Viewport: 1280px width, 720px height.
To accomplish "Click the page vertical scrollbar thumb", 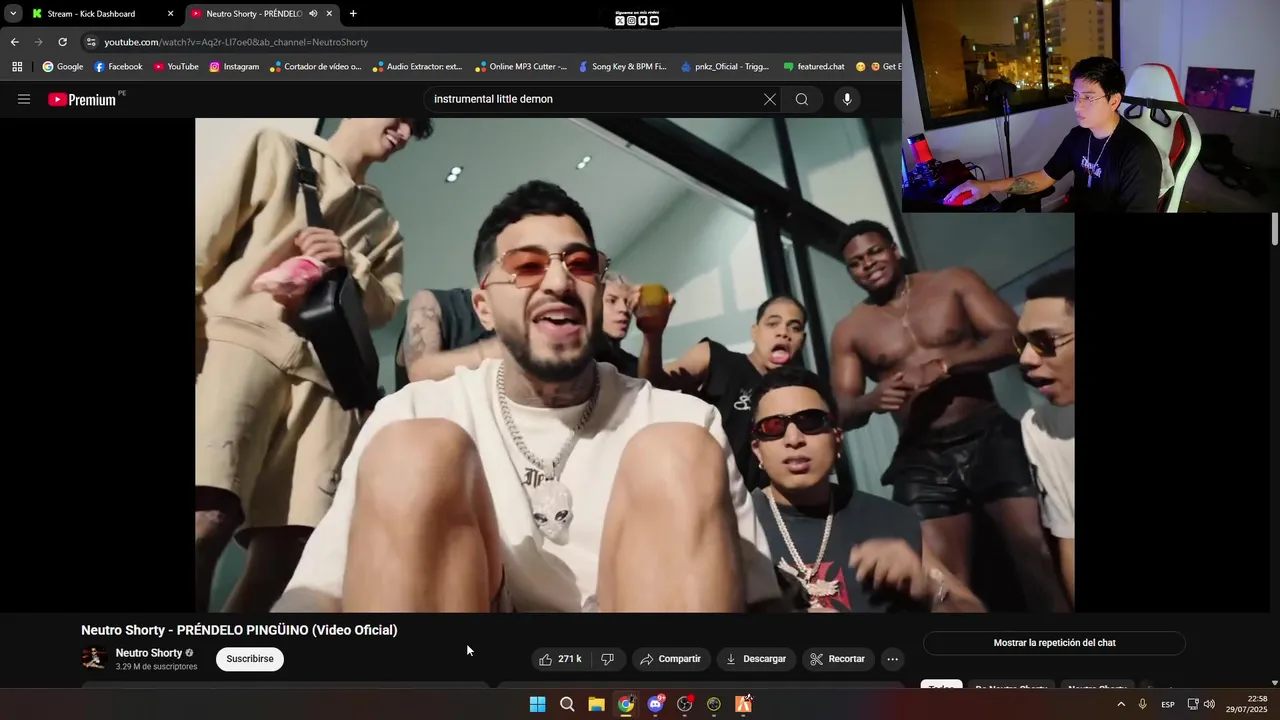I will click(1275, 228).
